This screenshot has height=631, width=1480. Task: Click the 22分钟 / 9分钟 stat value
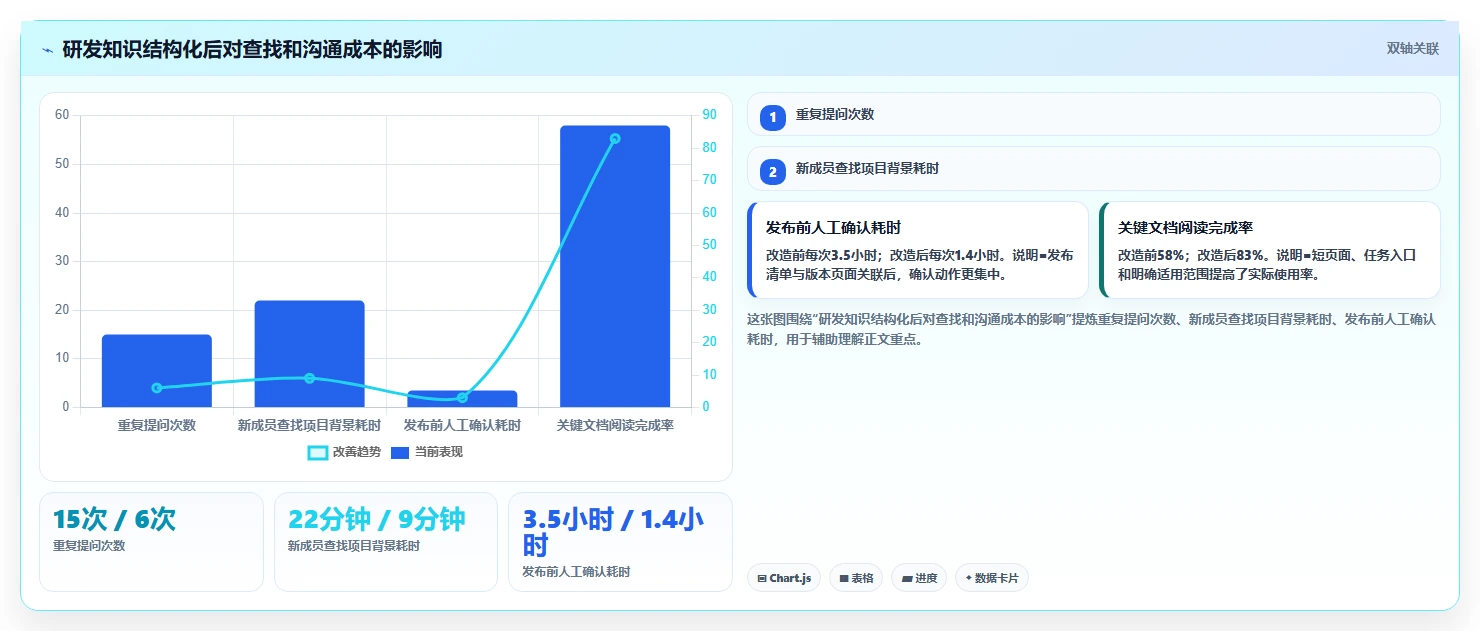coord(377,520)
